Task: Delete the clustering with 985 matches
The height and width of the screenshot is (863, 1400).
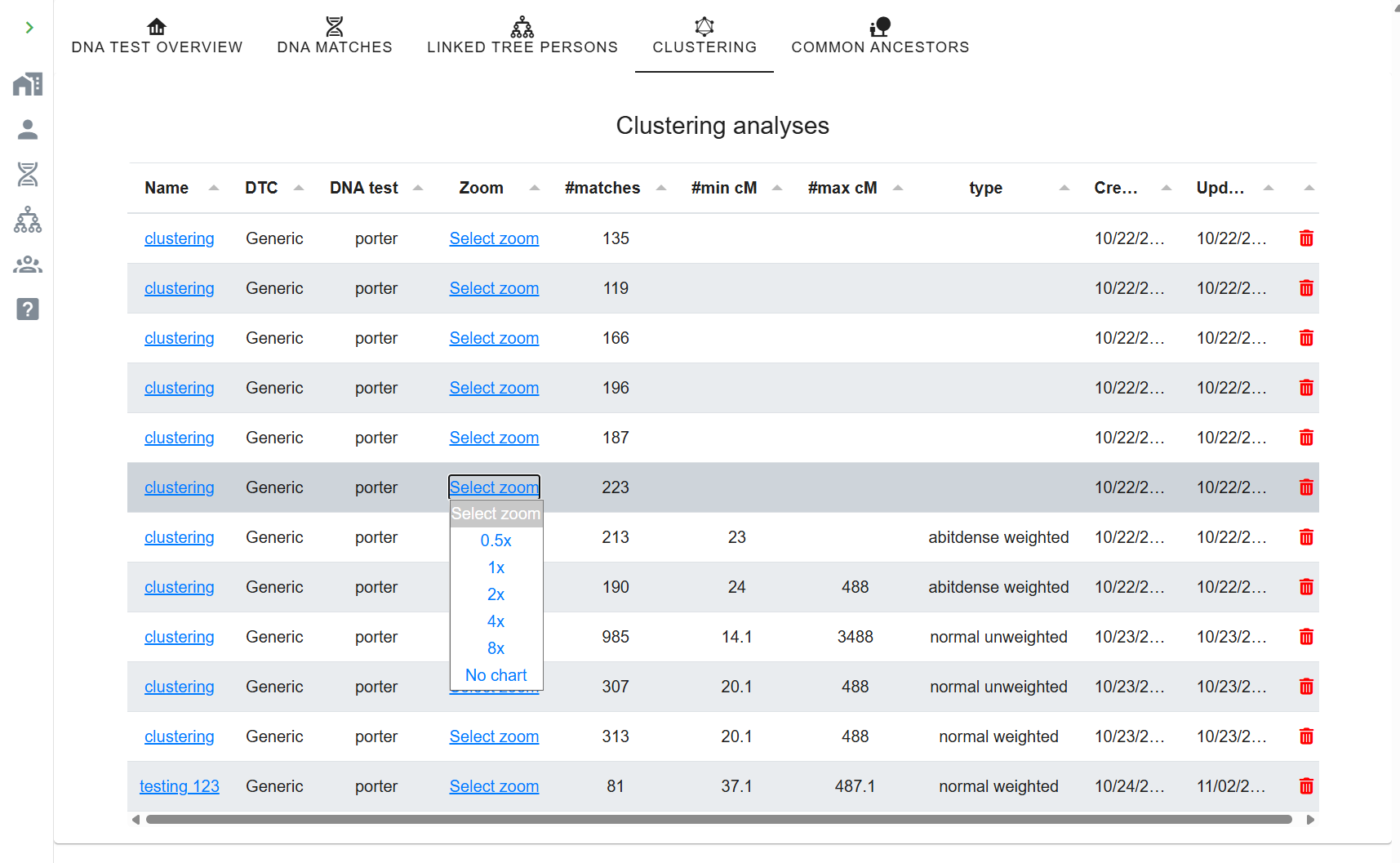Action: (1306, 637)
